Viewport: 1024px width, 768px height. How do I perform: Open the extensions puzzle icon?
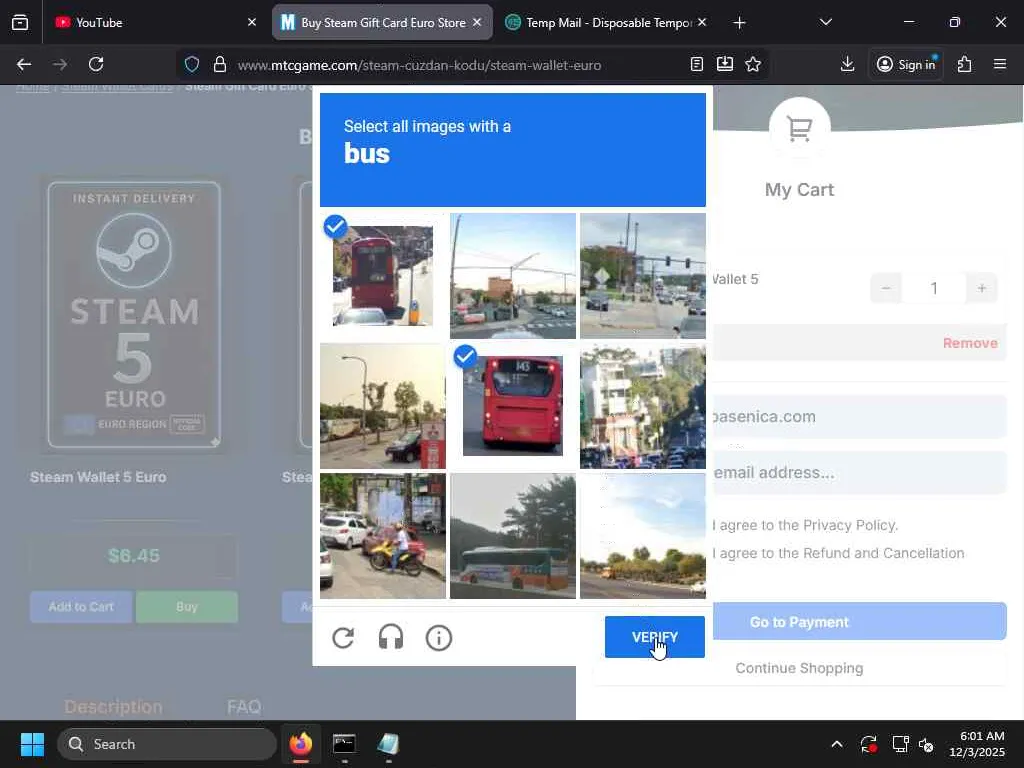coord(965,64)
